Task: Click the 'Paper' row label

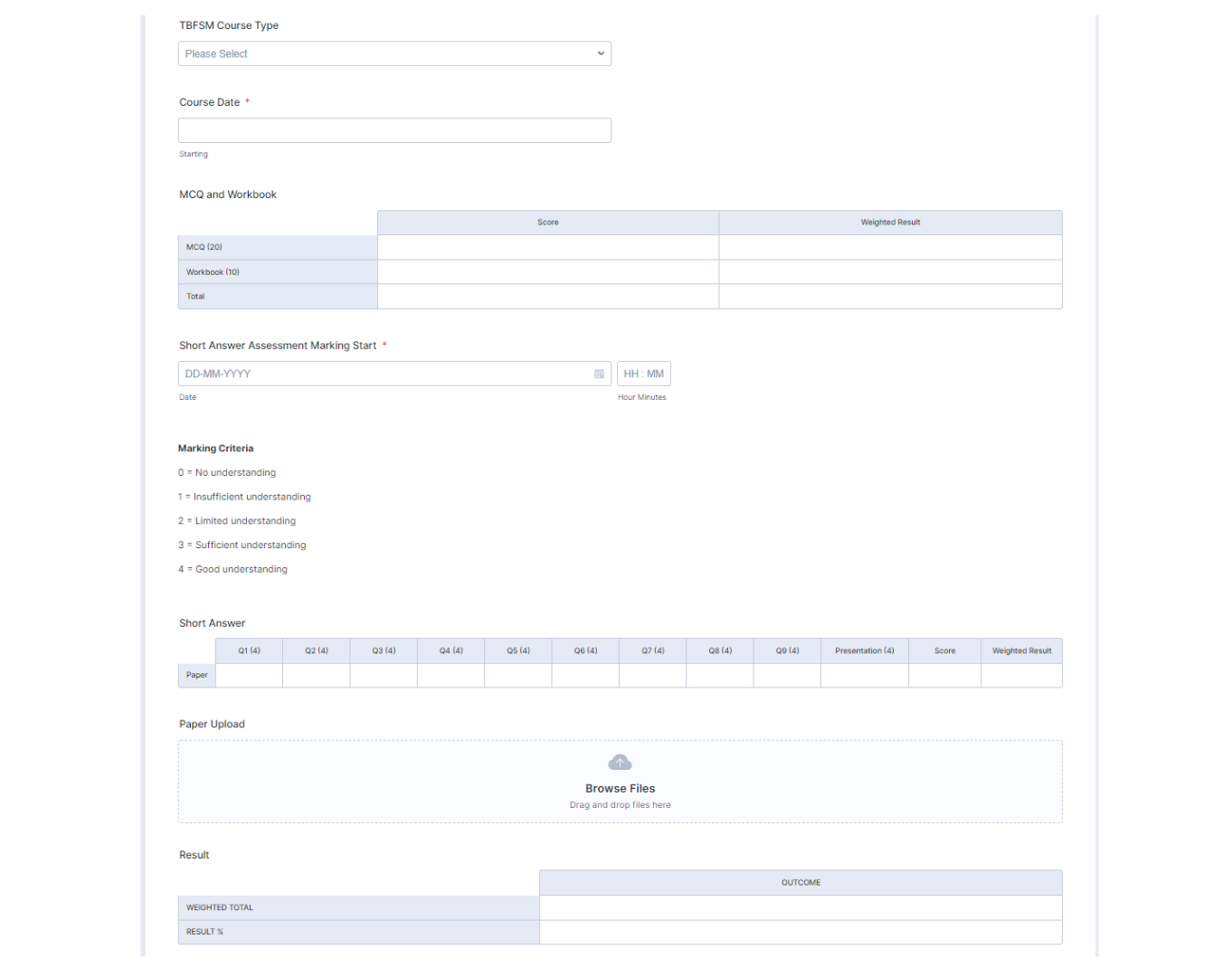Action: pyautogui.click(x=197, y=675)
